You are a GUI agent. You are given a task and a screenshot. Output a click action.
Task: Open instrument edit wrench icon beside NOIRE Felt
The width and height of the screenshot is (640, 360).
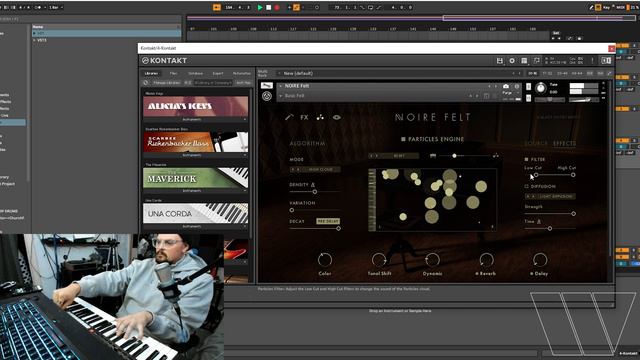[x=267, y=86]
